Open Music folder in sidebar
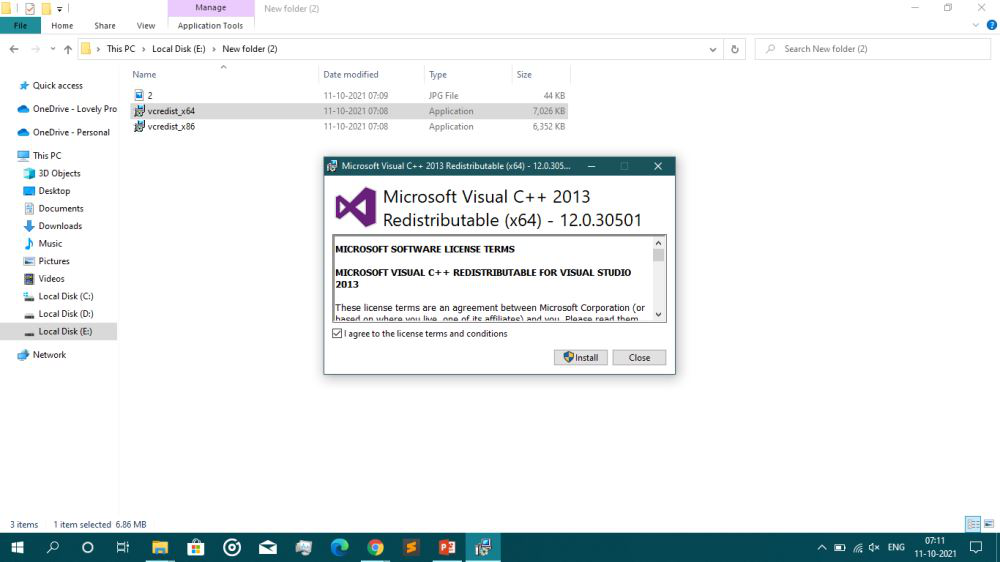 pyautogui.click(x=43, y=244)
